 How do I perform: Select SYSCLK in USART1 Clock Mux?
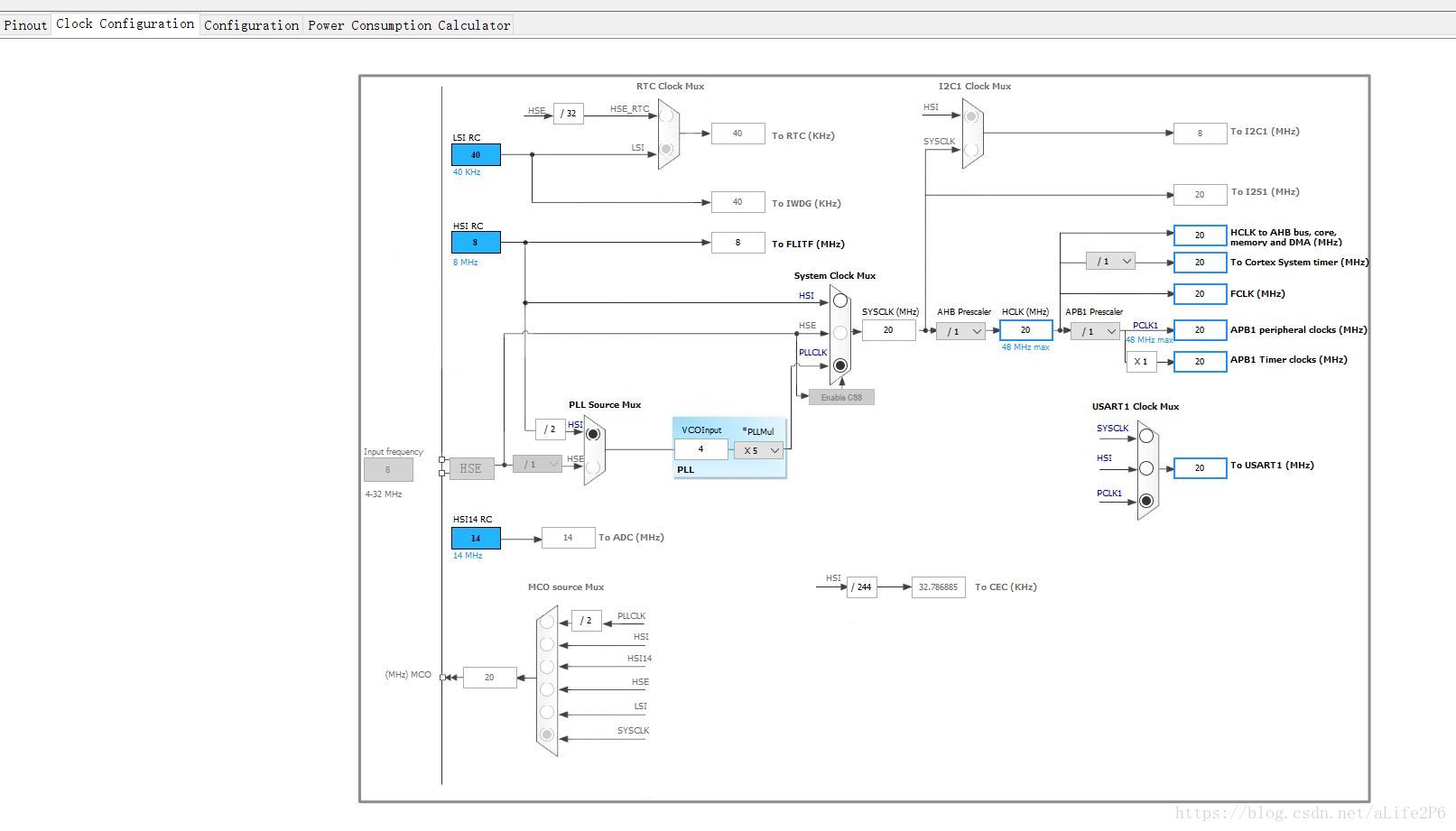(x=1146, y=436)
